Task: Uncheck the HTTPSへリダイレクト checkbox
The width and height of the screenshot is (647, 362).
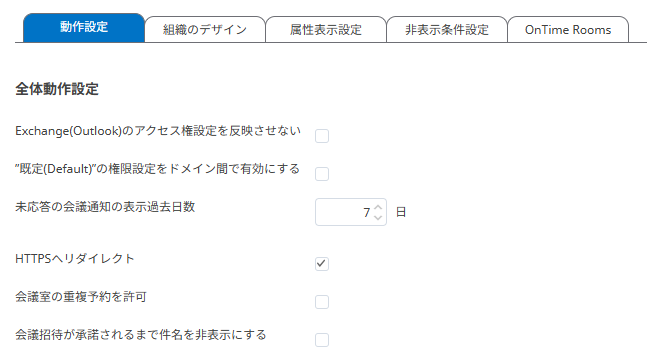Action: 322,263
